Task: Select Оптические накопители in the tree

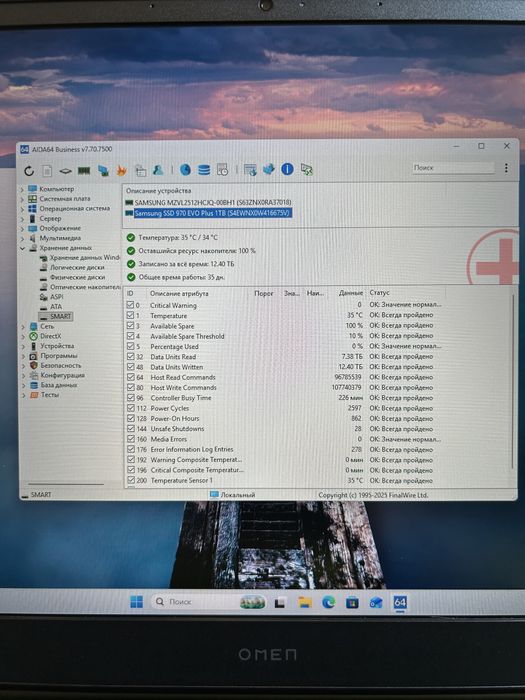Action: pos(85,287)
